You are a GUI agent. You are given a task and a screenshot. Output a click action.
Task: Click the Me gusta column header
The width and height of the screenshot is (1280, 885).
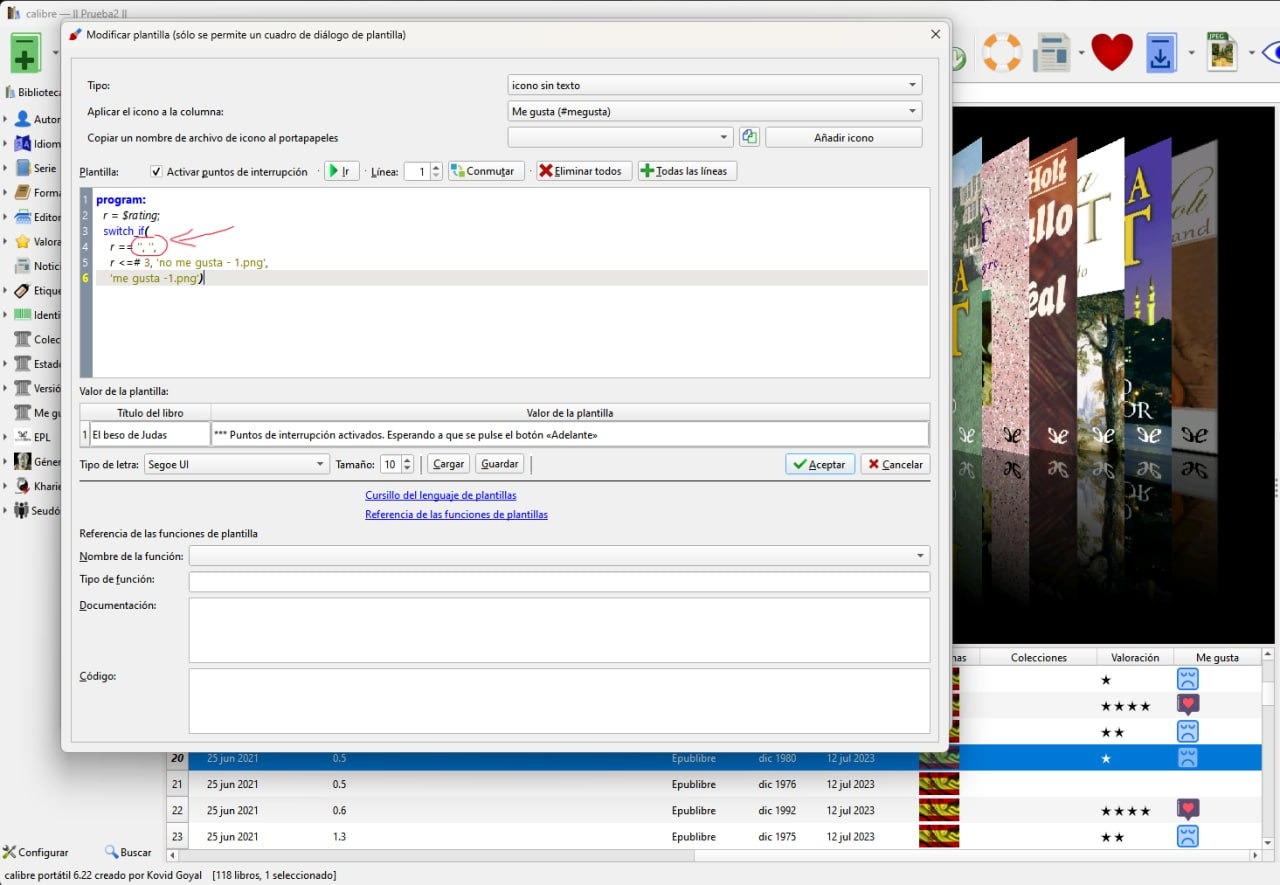(1217, 657)
